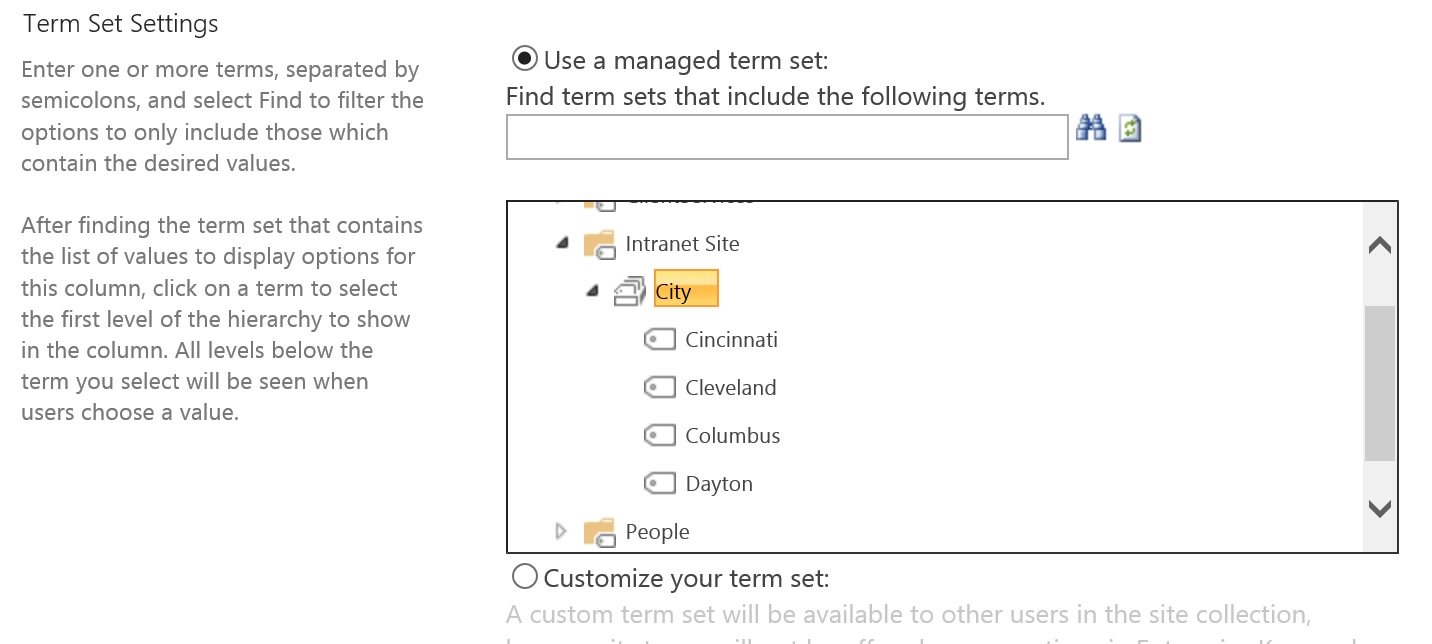Pick the Dayton term

(x=719, y=484)
